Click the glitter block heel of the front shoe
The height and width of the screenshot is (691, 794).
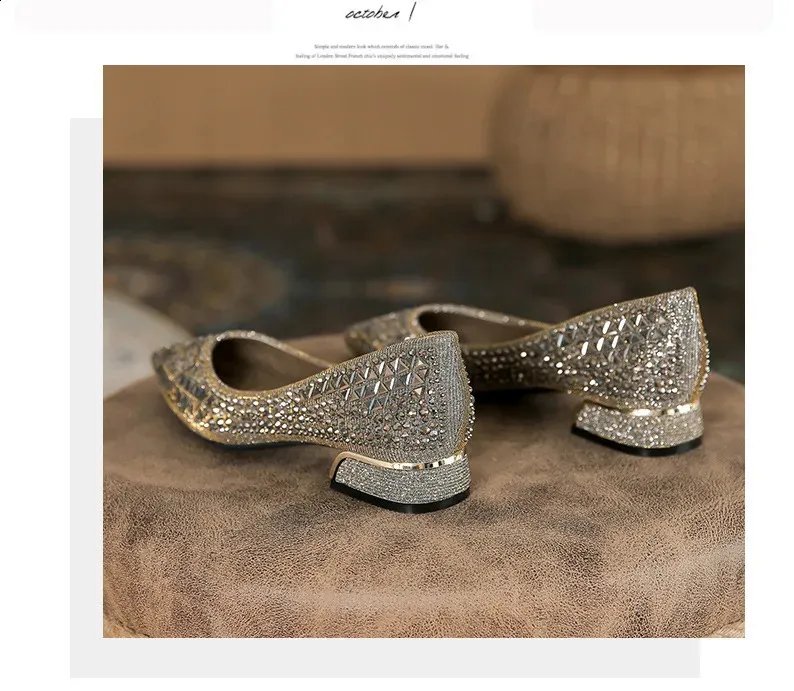tap(400, 480)
